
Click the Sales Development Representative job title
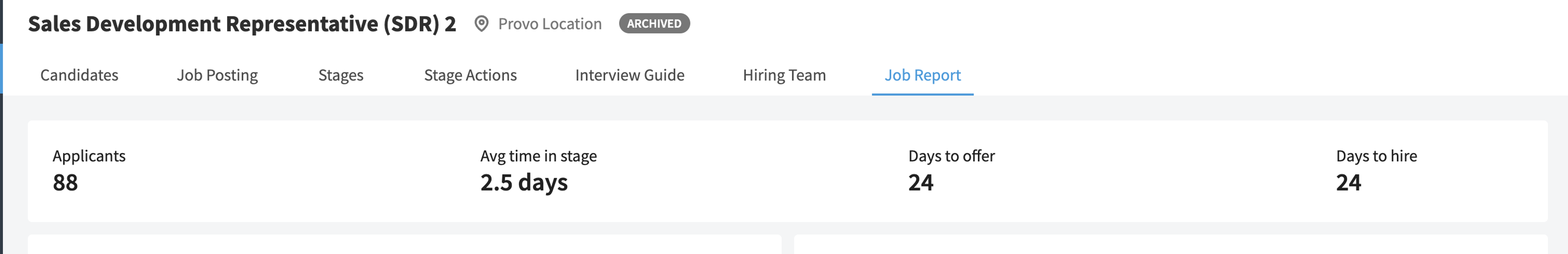[x=242, y=24]
